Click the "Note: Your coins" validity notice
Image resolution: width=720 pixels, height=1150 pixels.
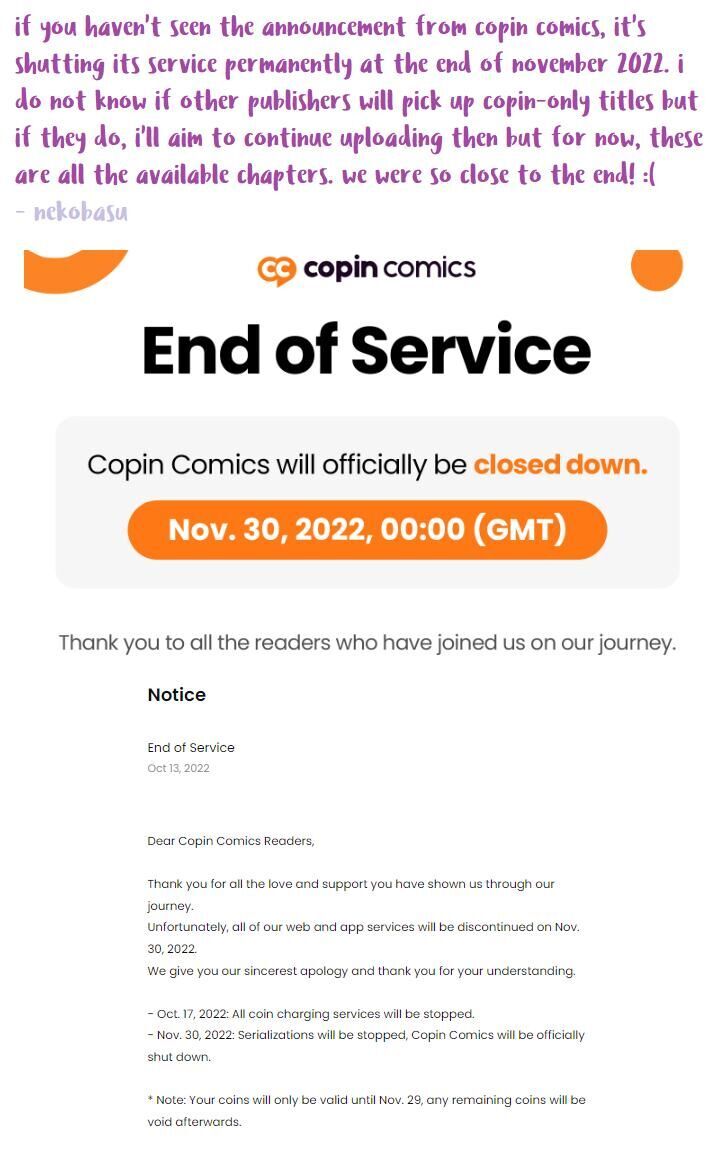(367, 1110)
